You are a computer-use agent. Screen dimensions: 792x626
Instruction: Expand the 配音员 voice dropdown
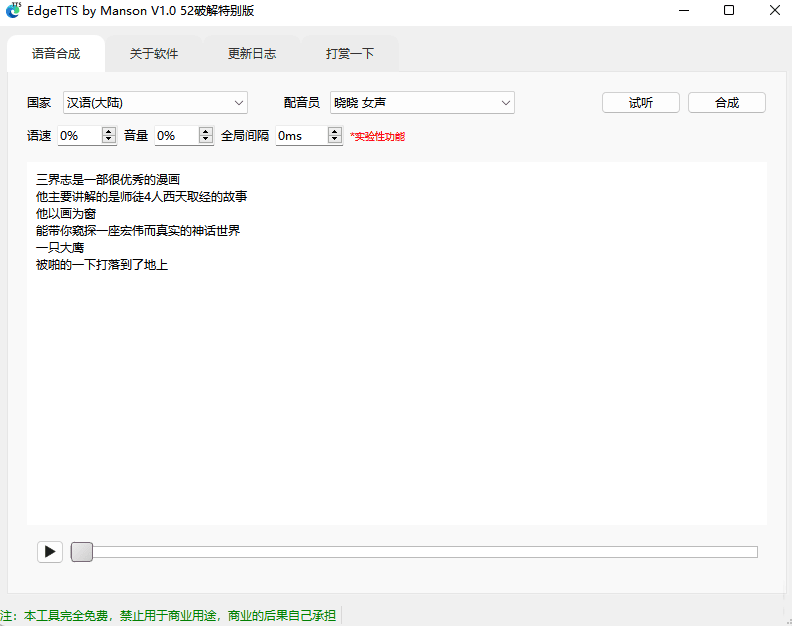coord(422,102)
